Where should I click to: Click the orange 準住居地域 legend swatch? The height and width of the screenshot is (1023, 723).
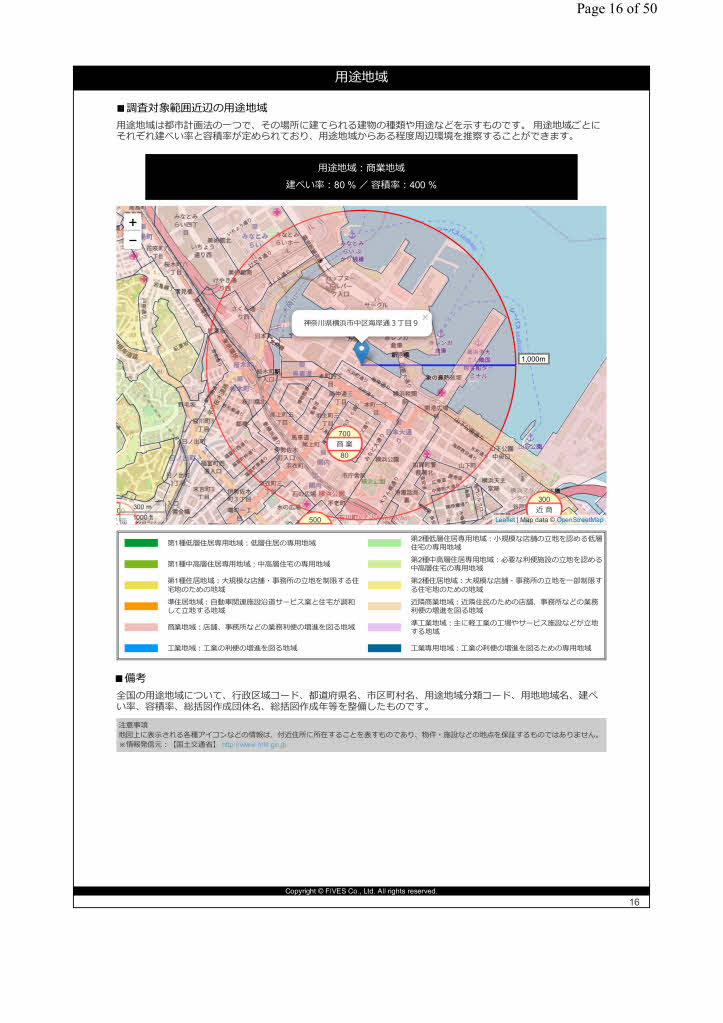(x=141, y=606)
